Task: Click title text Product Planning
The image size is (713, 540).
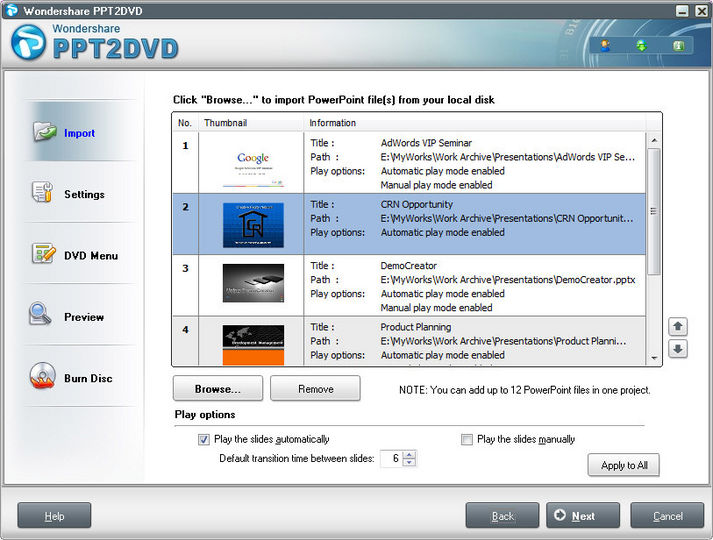Action: 416,327
